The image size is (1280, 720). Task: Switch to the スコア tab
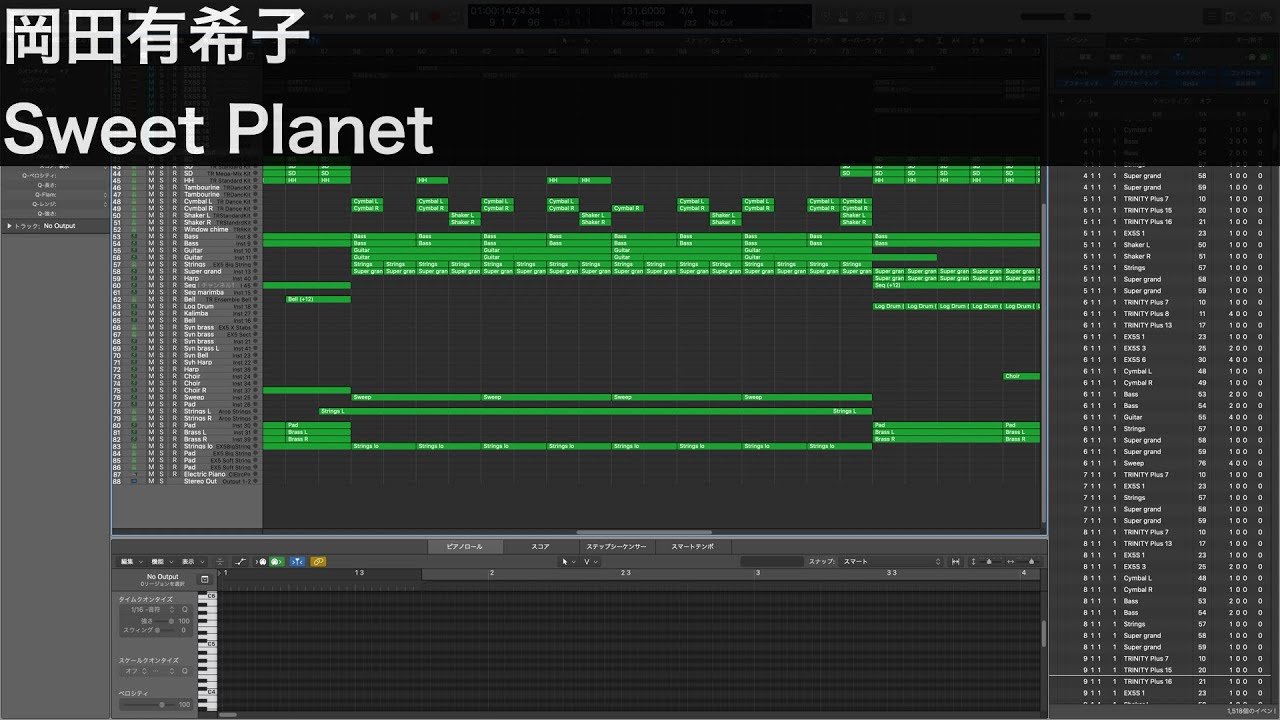[x=540, y=547]
